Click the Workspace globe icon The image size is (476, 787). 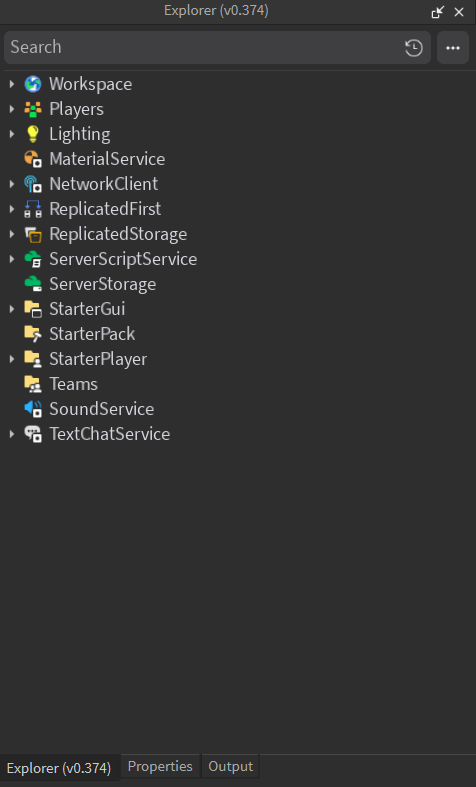pyautogui.click(x=33, y=84)
